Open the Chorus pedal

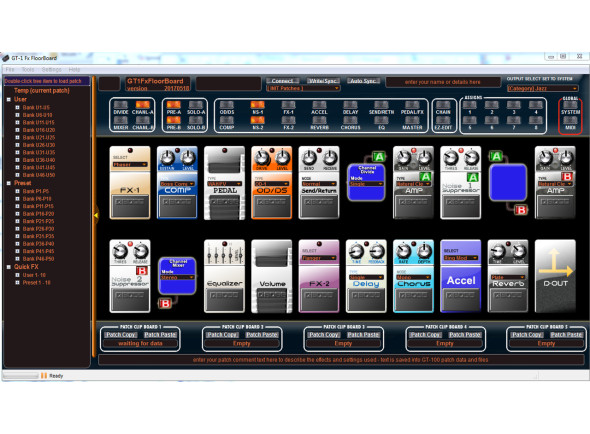click(413, 276)
